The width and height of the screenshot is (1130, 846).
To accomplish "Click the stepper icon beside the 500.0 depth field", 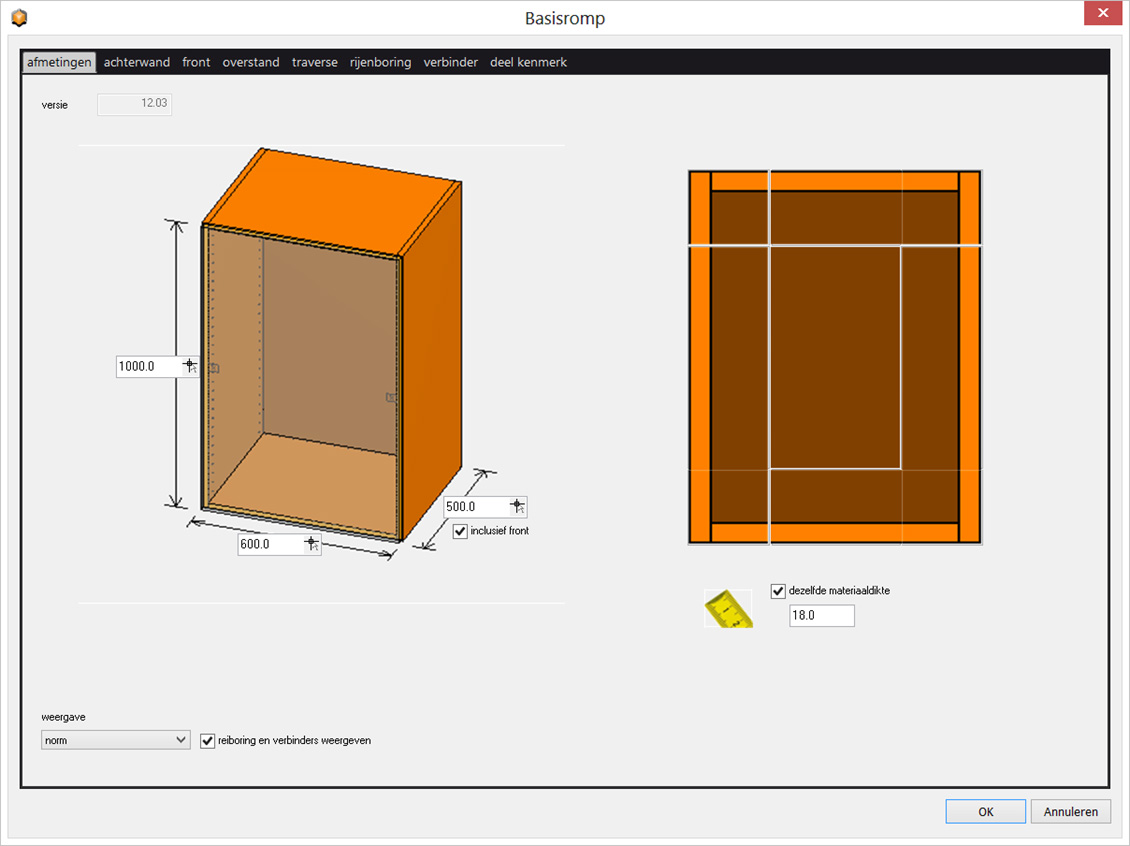I will 519,506.
